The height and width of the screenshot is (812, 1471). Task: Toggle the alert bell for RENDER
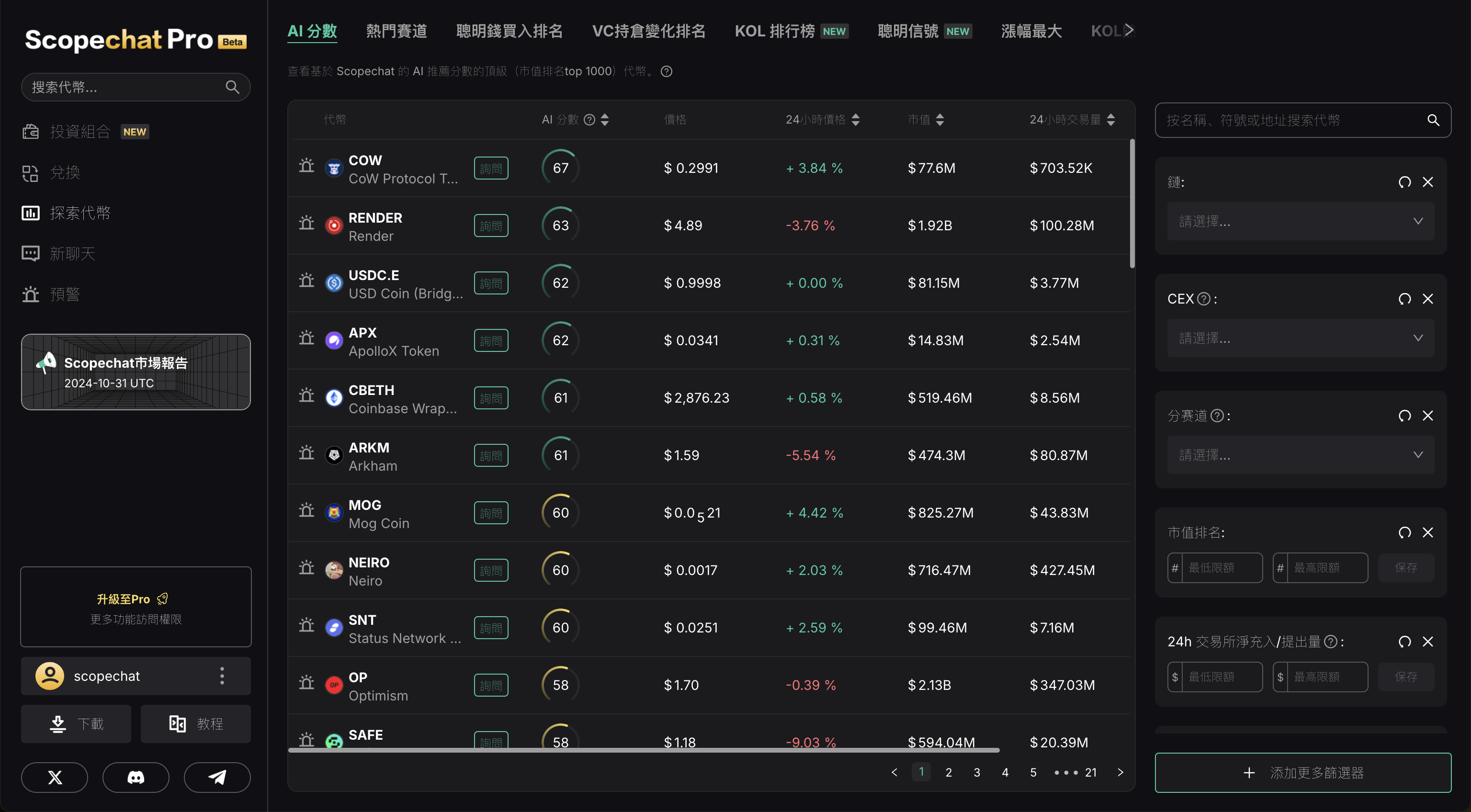306,223
